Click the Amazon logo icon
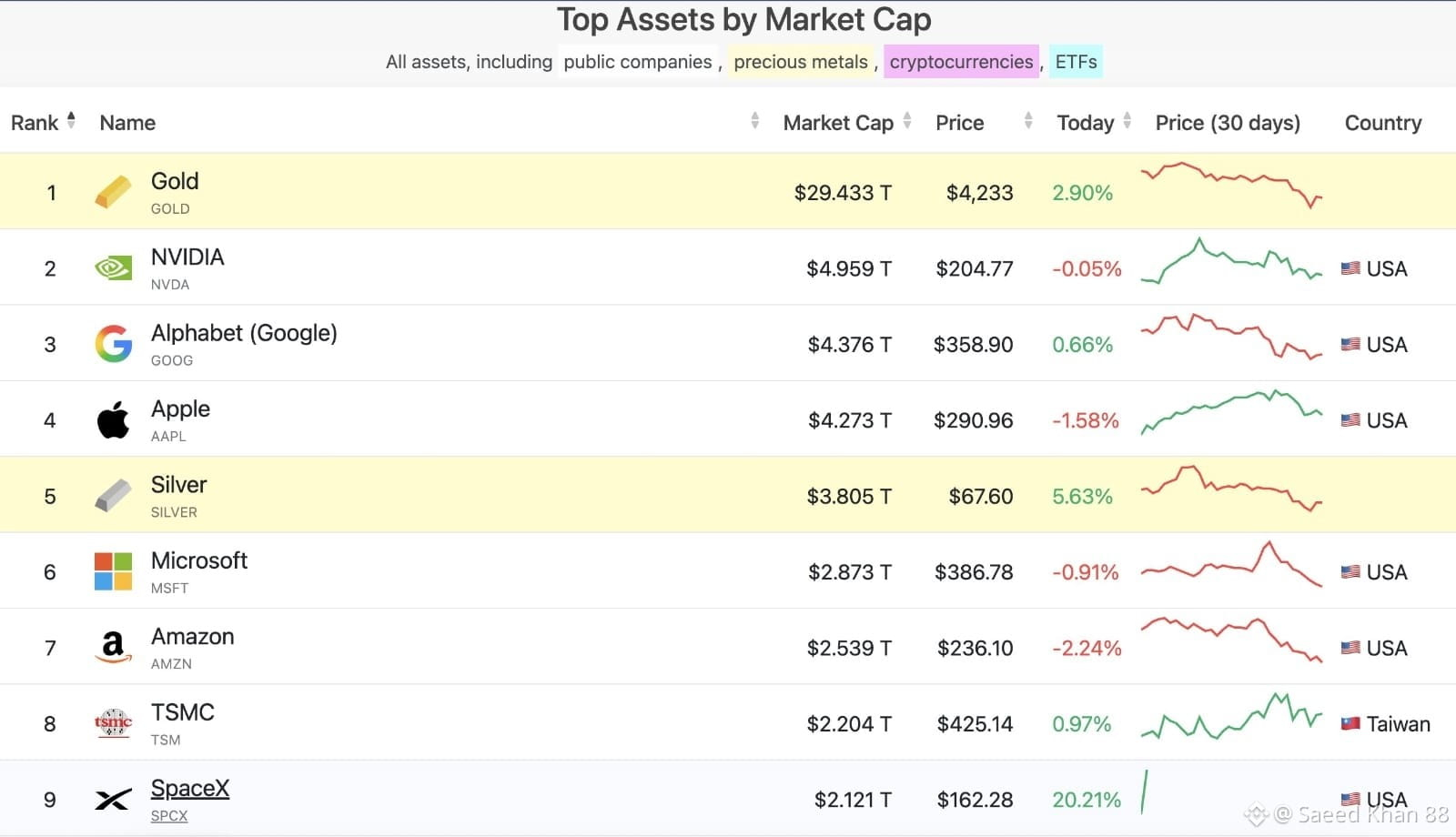Viewport: 1456px width, 837px height. point(113,648)
